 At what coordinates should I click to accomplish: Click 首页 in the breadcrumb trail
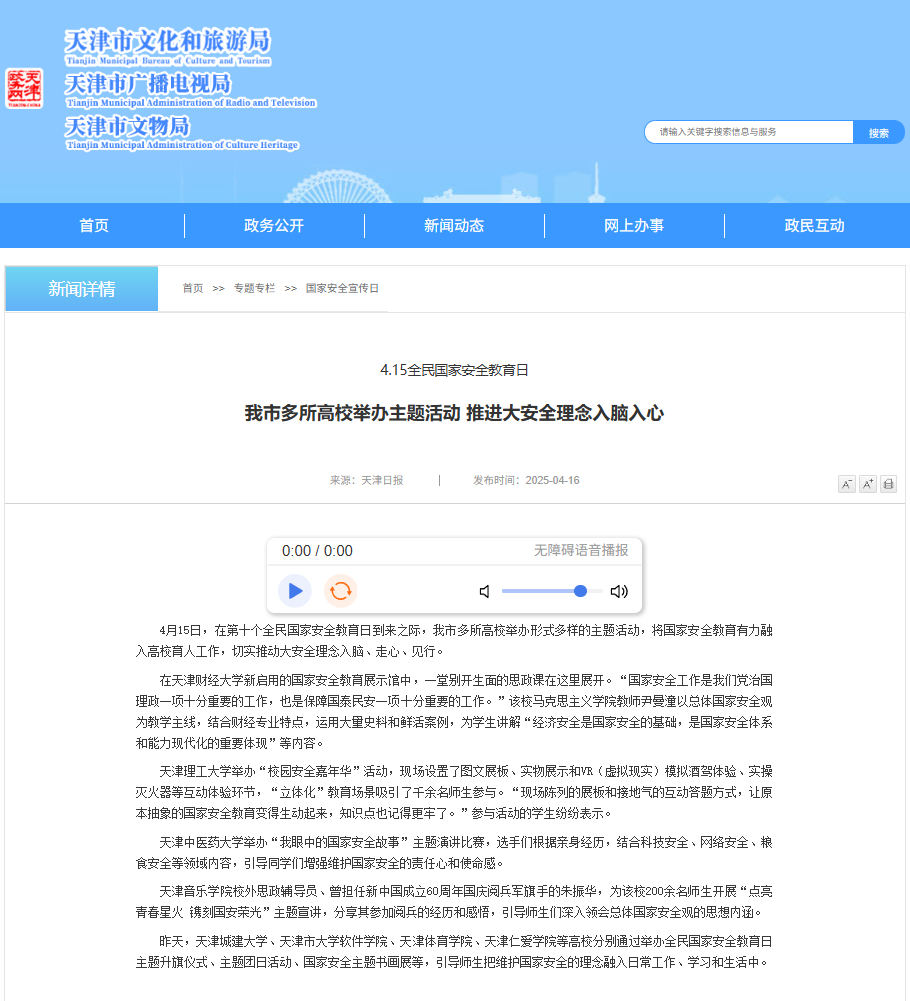(x=192, y=288)
